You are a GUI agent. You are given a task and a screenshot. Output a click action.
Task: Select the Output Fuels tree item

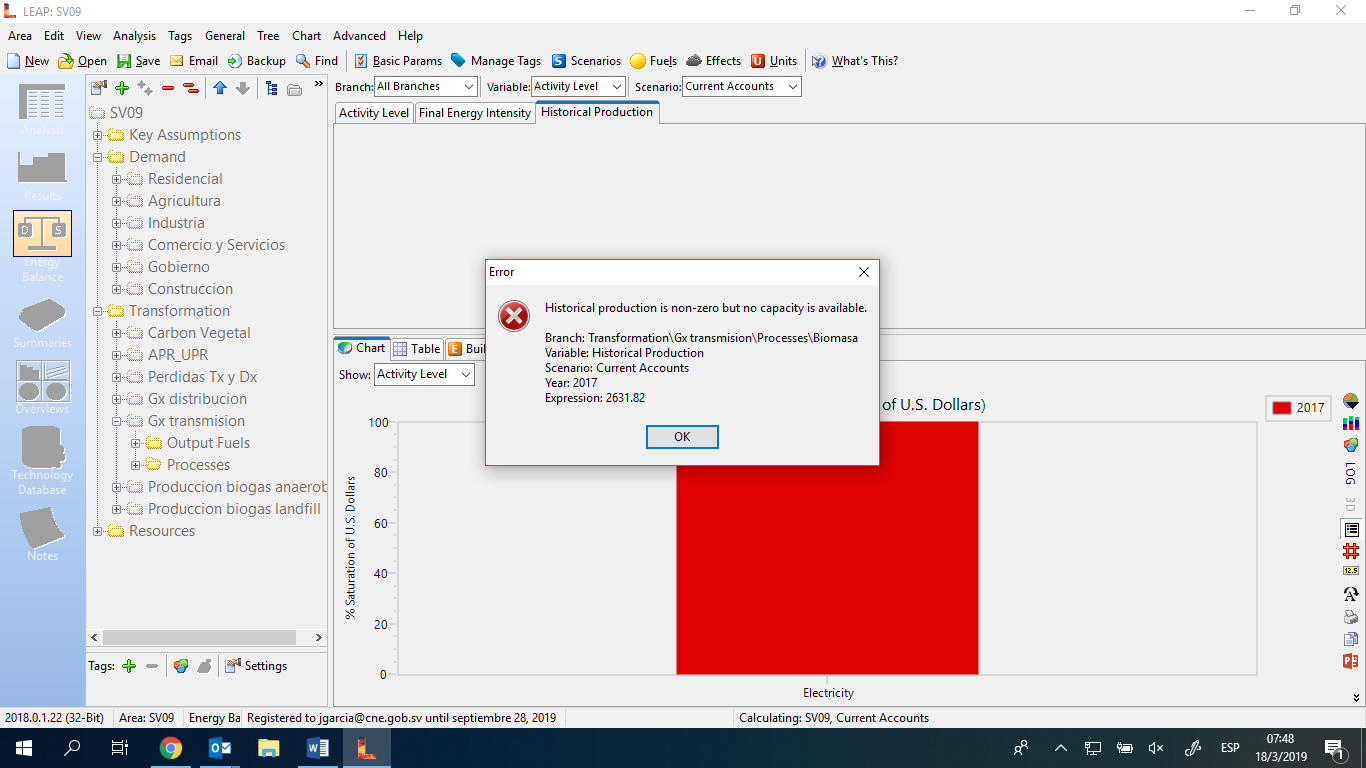(x=208, y=443)
